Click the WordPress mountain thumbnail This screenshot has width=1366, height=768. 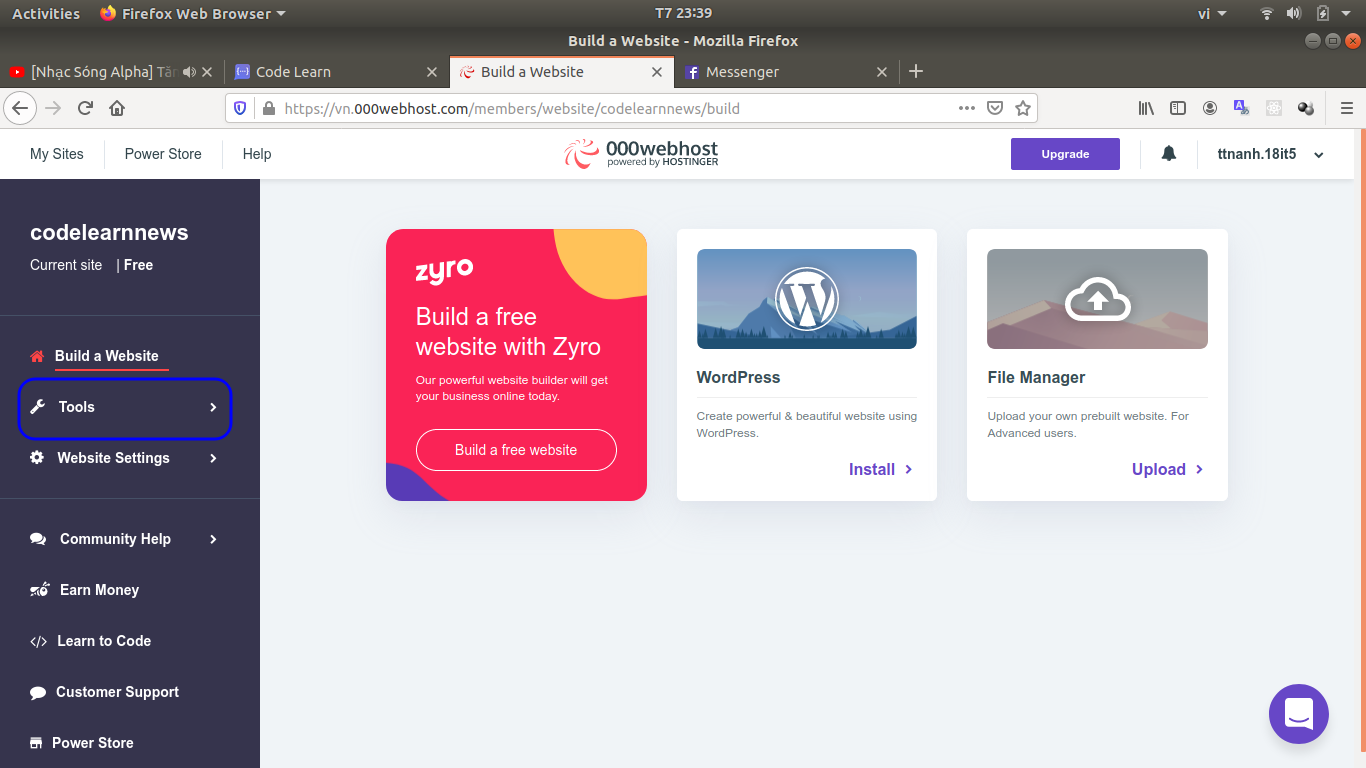tap(807, 299)
